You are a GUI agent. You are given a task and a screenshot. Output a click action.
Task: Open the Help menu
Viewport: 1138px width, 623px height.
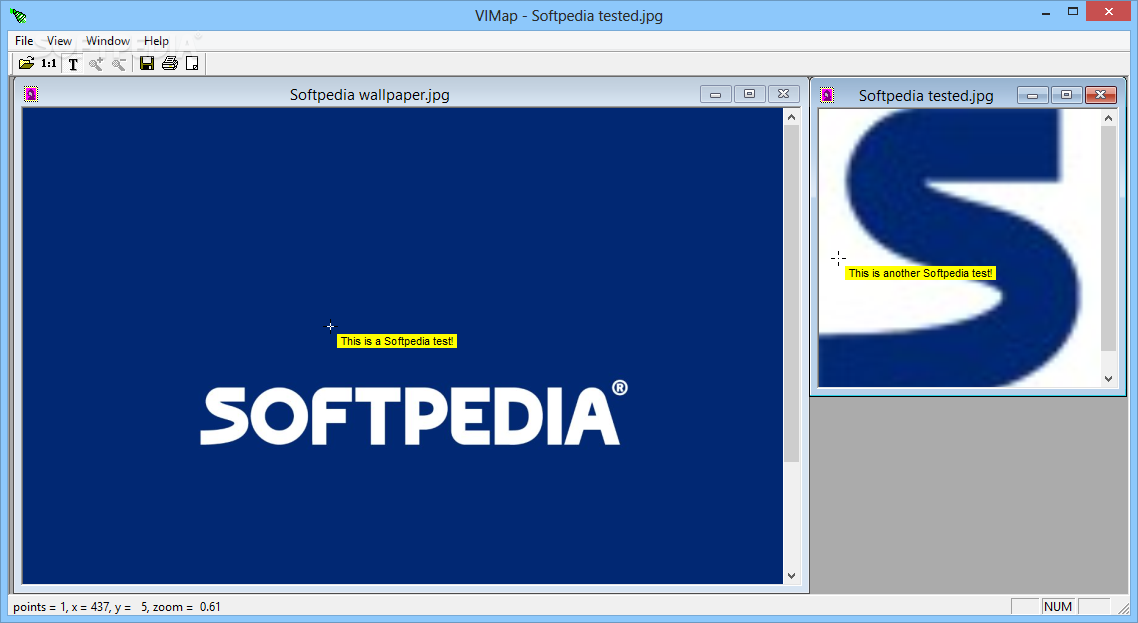[x=156, y=41]
